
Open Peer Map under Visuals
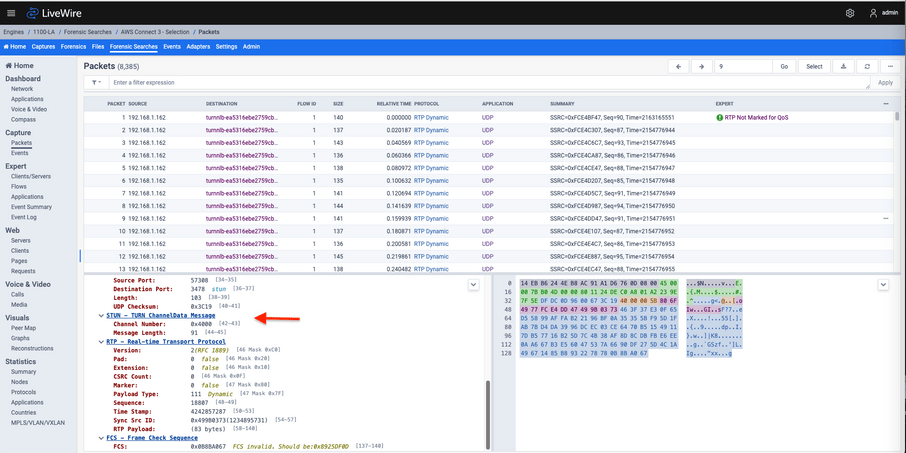click(x=23, y=328)
